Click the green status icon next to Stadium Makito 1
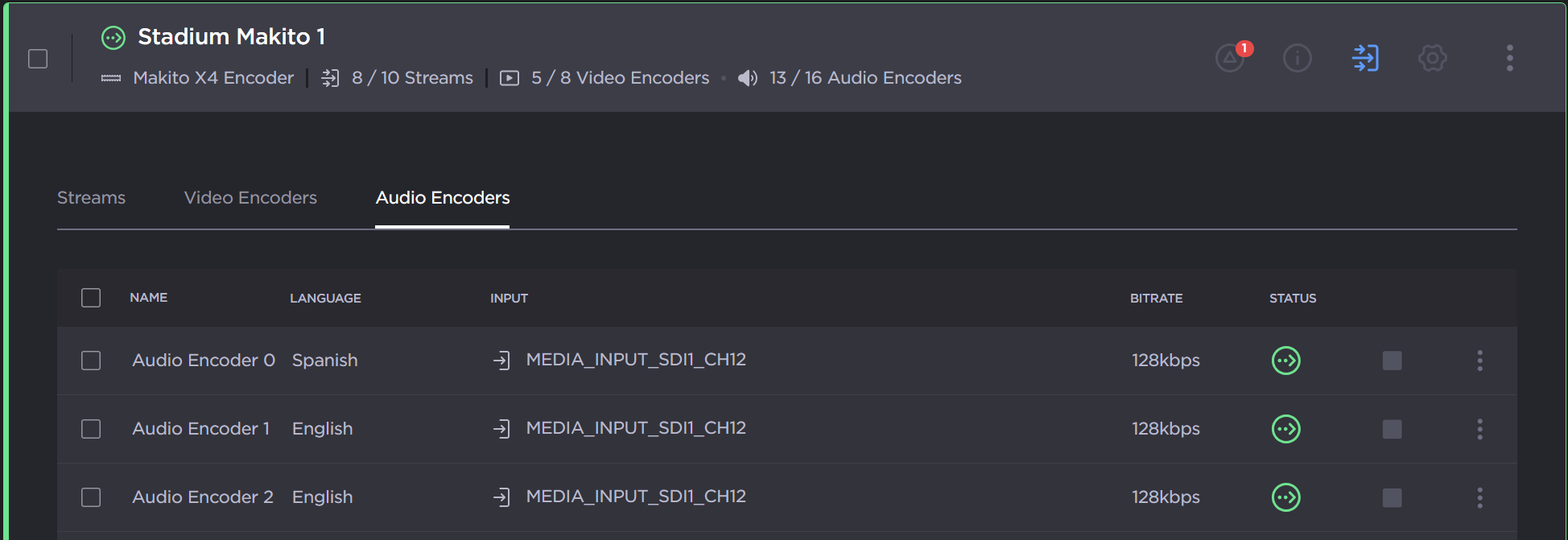Viewport: 1568px width, 540px height. pyautogui.click(x=113, y=37)
